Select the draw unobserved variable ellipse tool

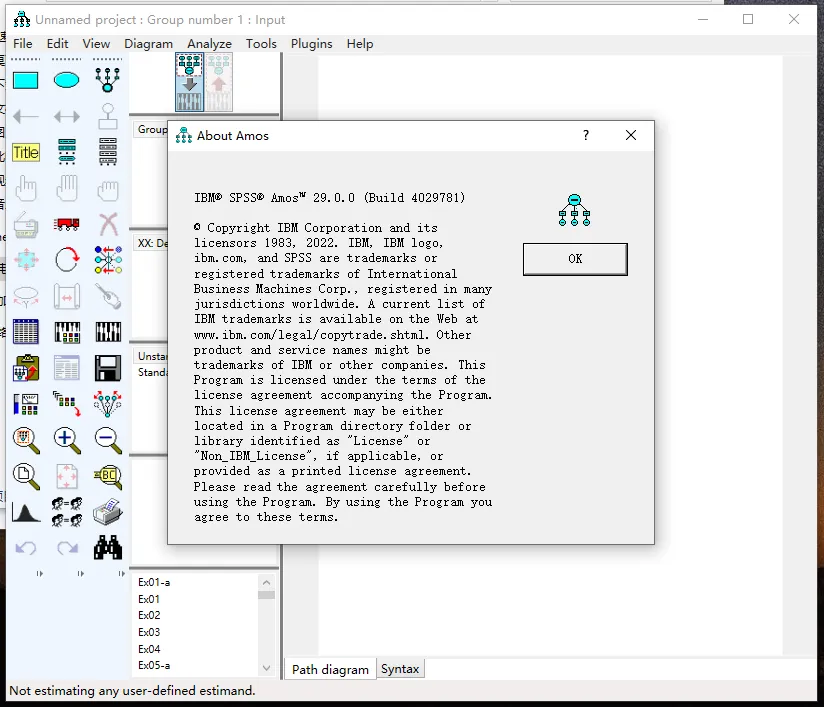(67, 80)
